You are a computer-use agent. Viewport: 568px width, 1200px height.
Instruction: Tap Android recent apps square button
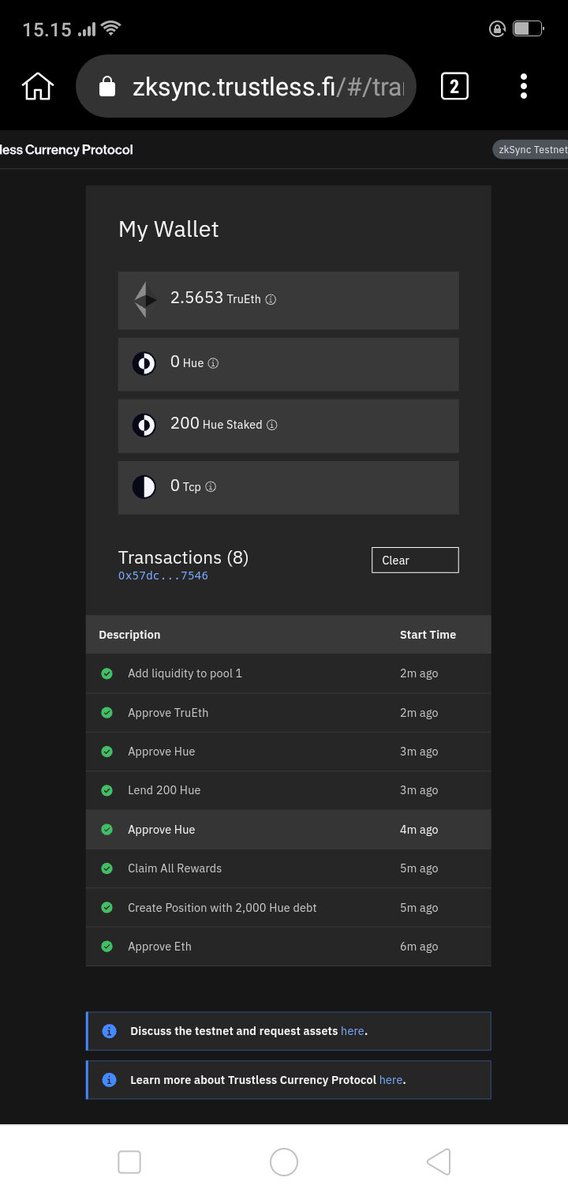coord(129,1162)
